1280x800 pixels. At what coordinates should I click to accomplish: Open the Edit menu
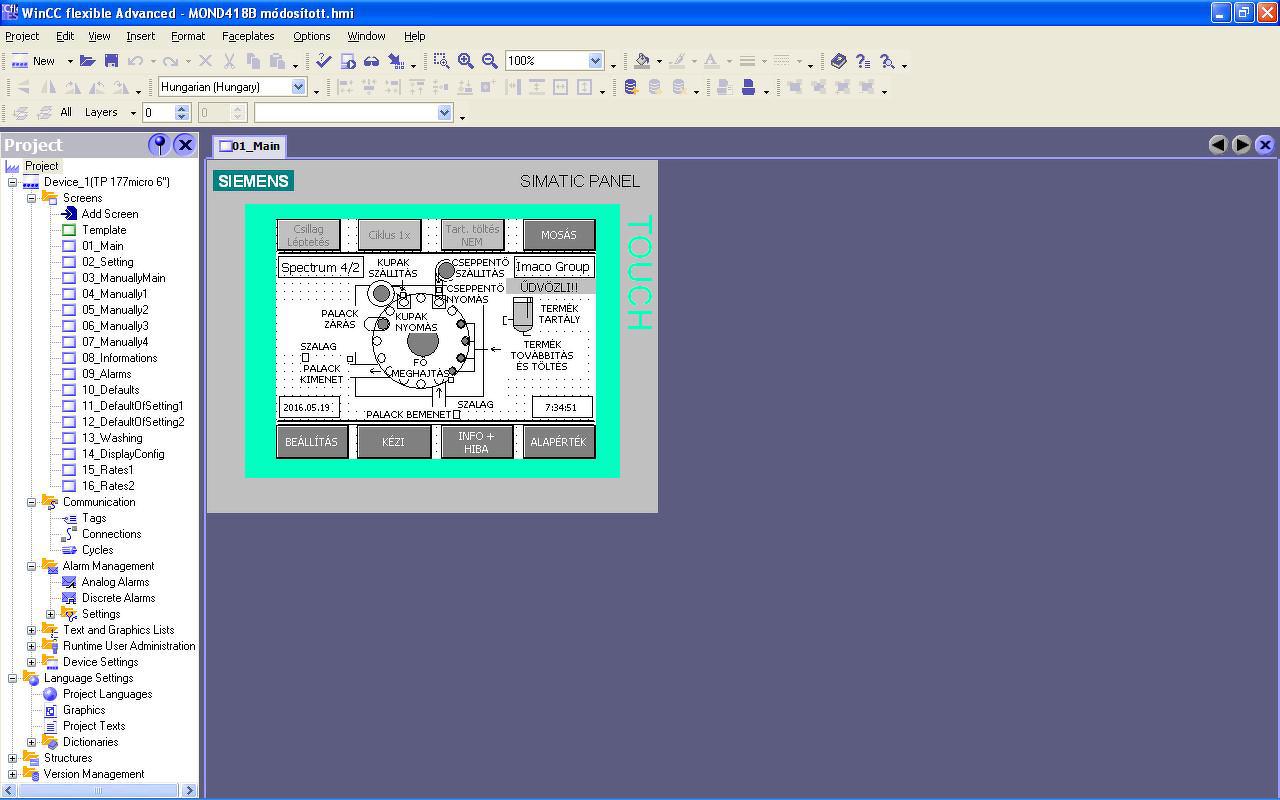click(x=65, y=36)
